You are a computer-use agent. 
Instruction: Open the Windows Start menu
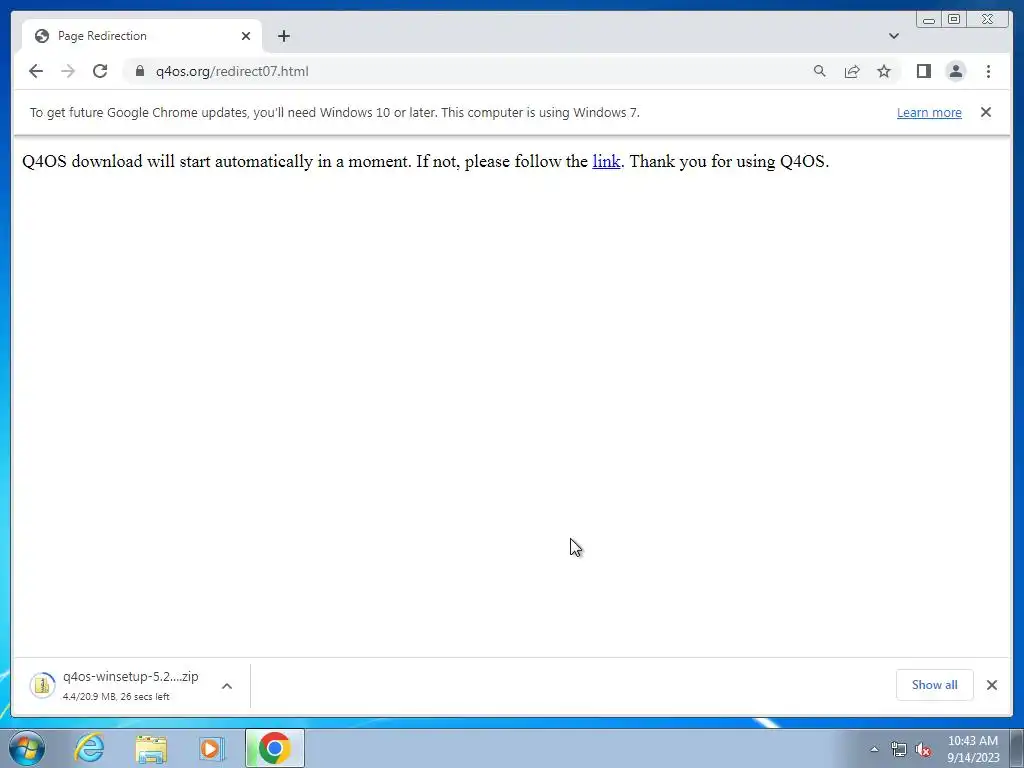[x=27, y=748]
